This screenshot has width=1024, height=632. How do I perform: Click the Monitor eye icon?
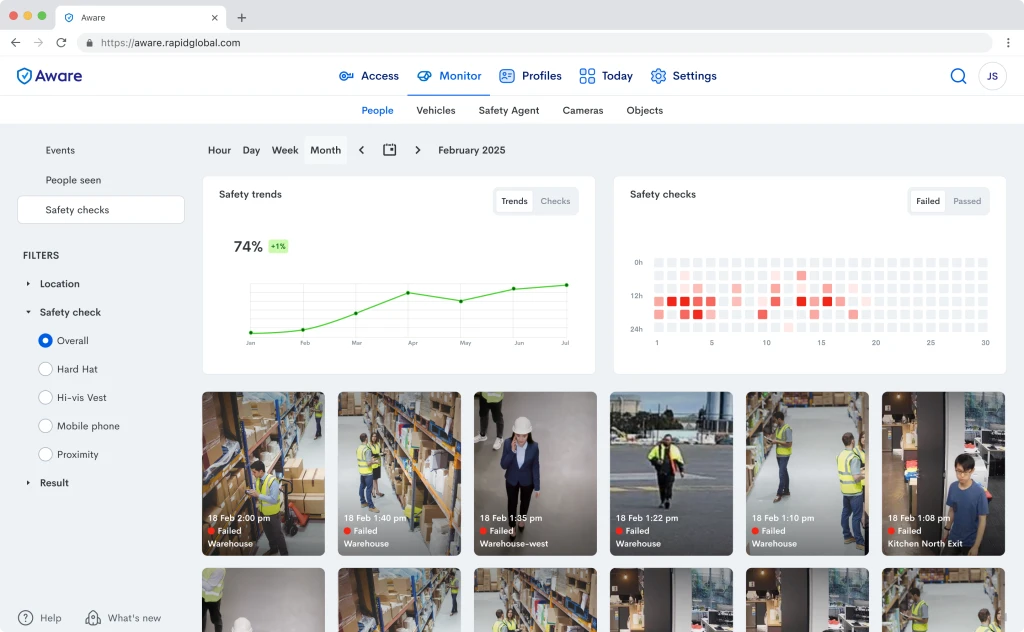pos(424,76)
